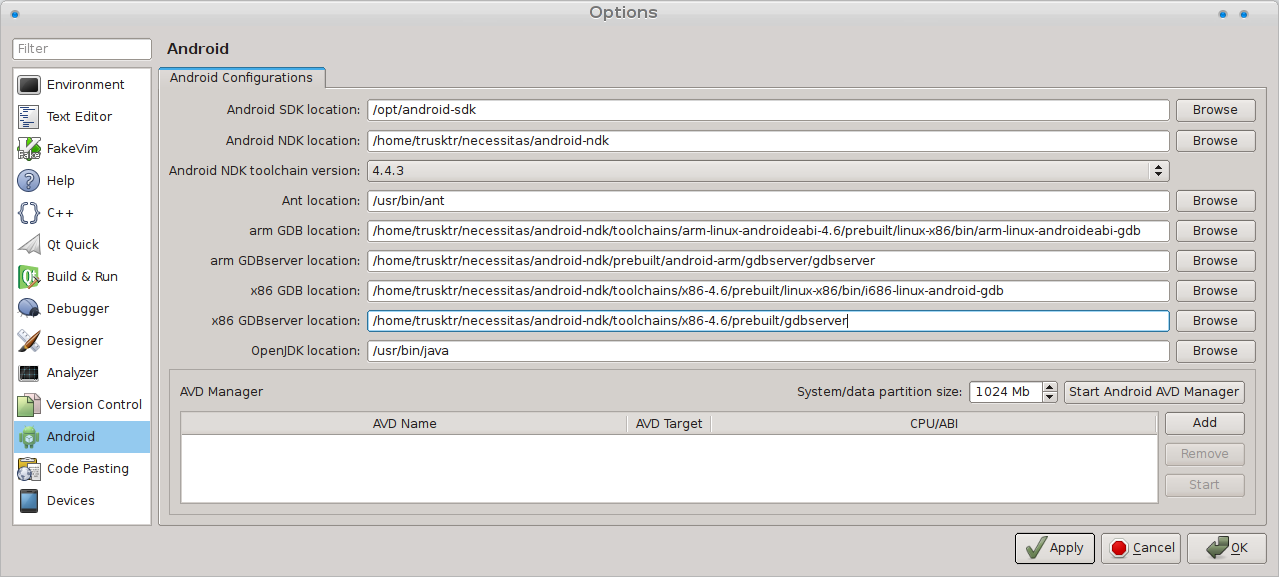1279x577 pixels.
Task: Open the Environment settings category icon
Action: coord(29,85)
